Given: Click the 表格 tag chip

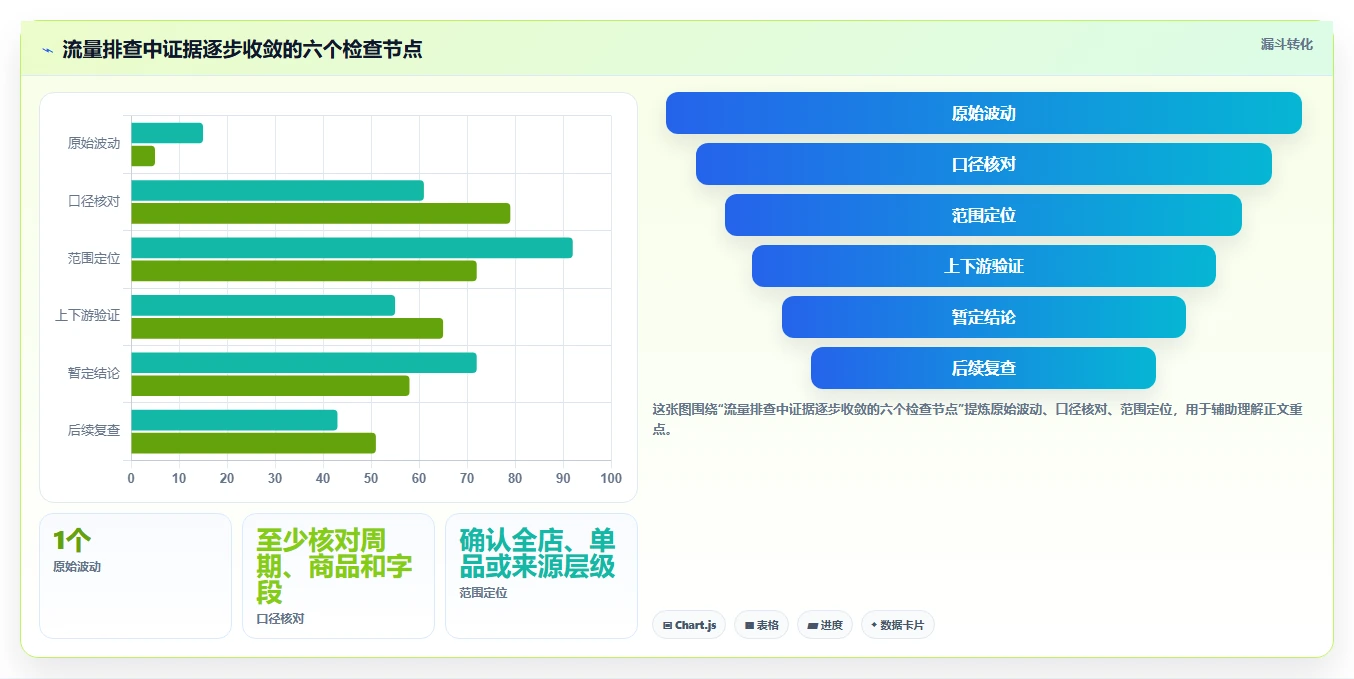Looking at the screenshot, I should pos(761,625).
